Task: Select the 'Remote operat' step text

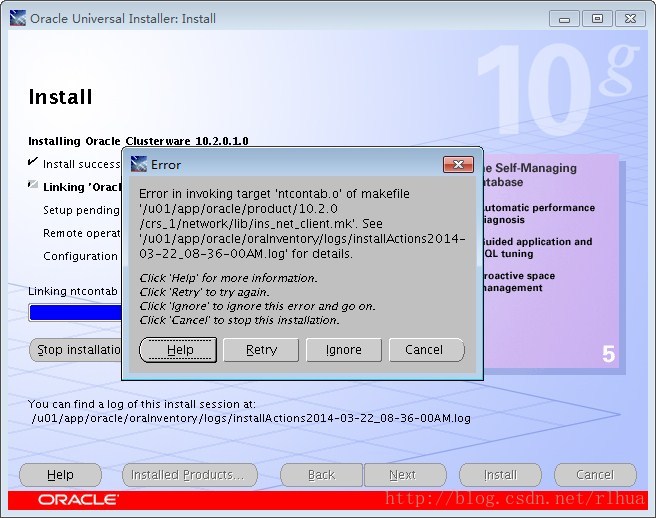Action: coord(82,233)
